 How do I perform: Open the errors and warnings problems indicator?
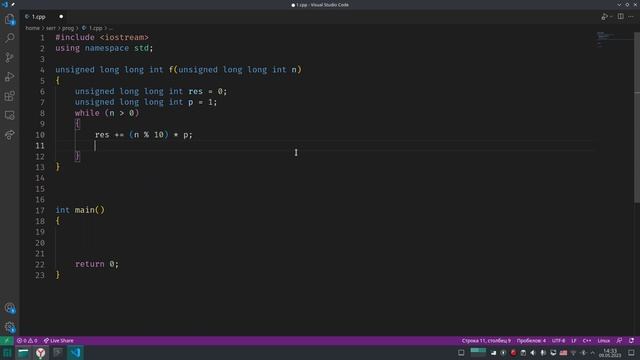click(x=27, y=340)
